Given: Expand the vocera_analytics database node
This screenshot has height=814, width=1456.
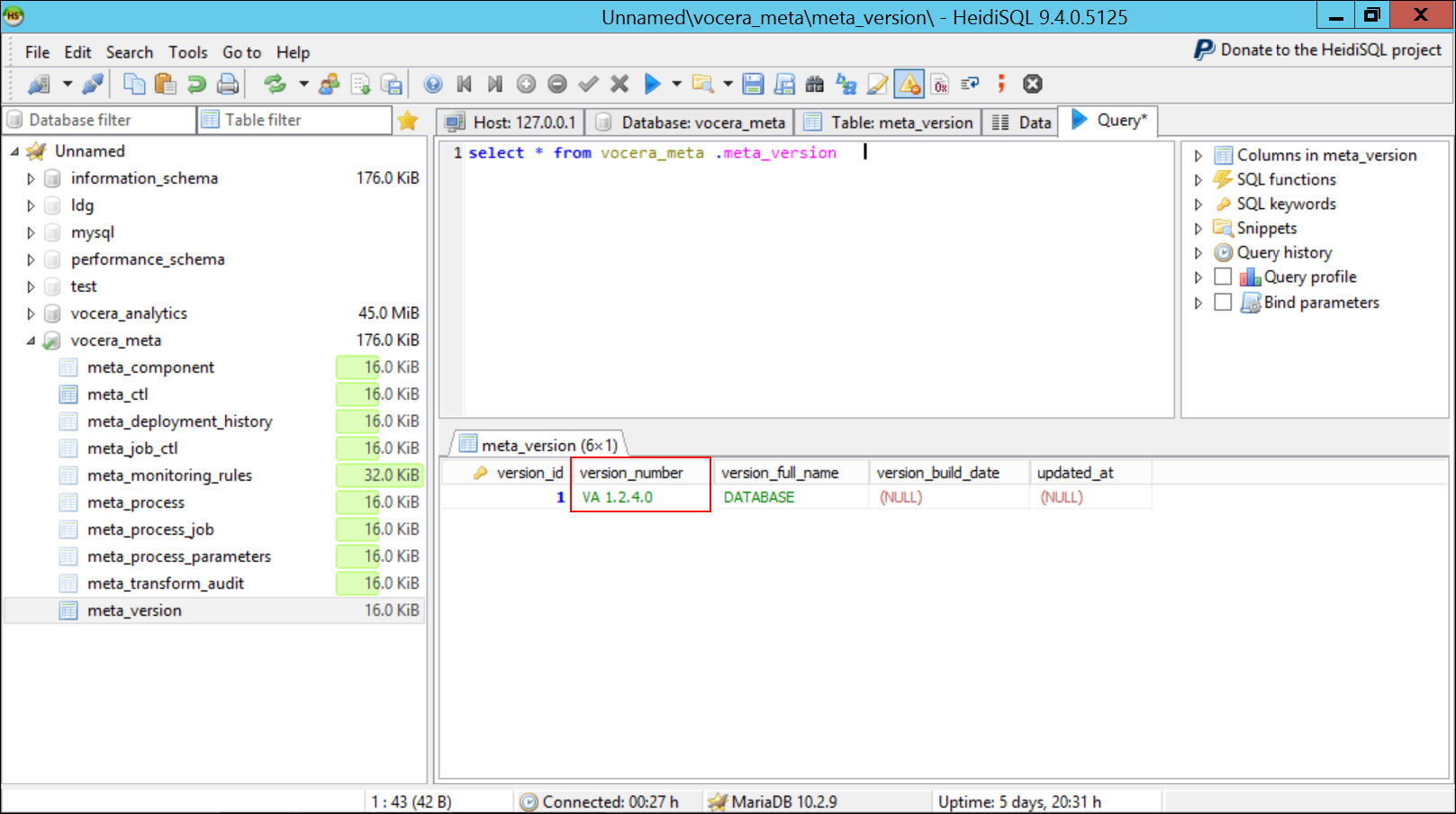Looking at the screenshot, I should (x=30, y=312).
